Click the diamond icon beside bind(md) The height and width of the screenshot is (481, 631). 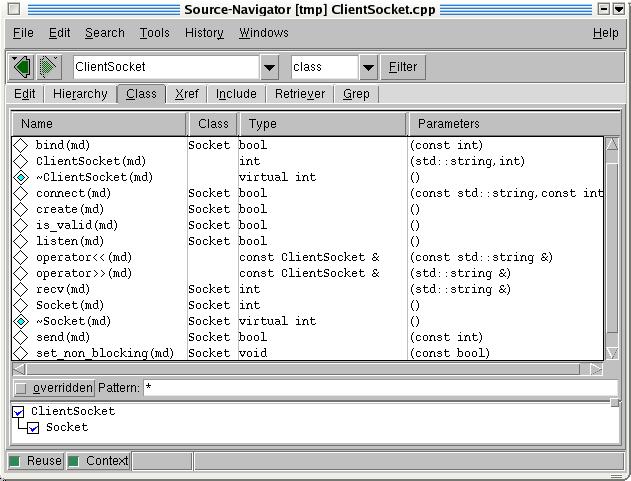click(21, 145)
